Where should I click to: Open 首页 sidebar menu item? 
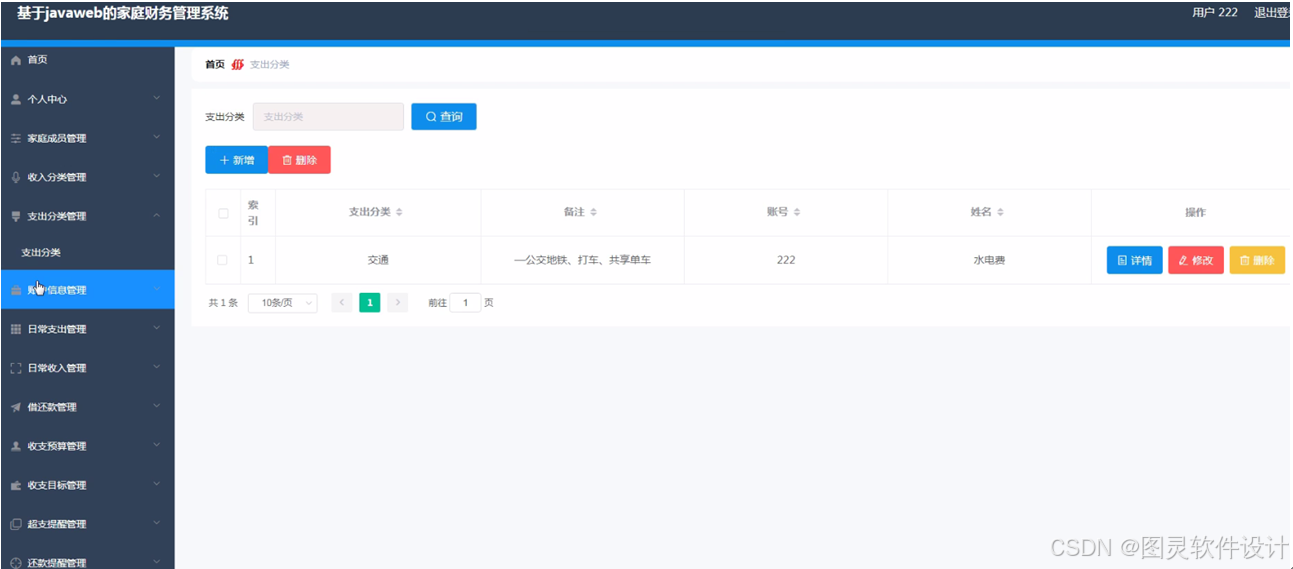(87, 60)
